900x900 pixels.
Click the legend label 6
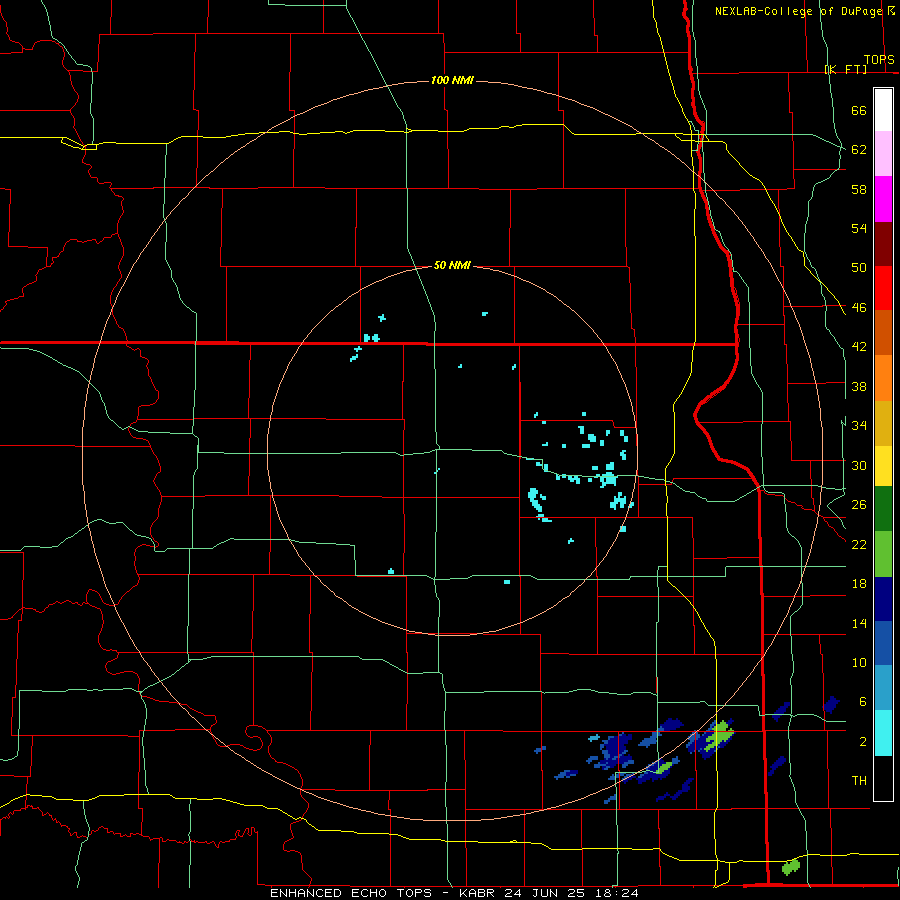[863, 701]
